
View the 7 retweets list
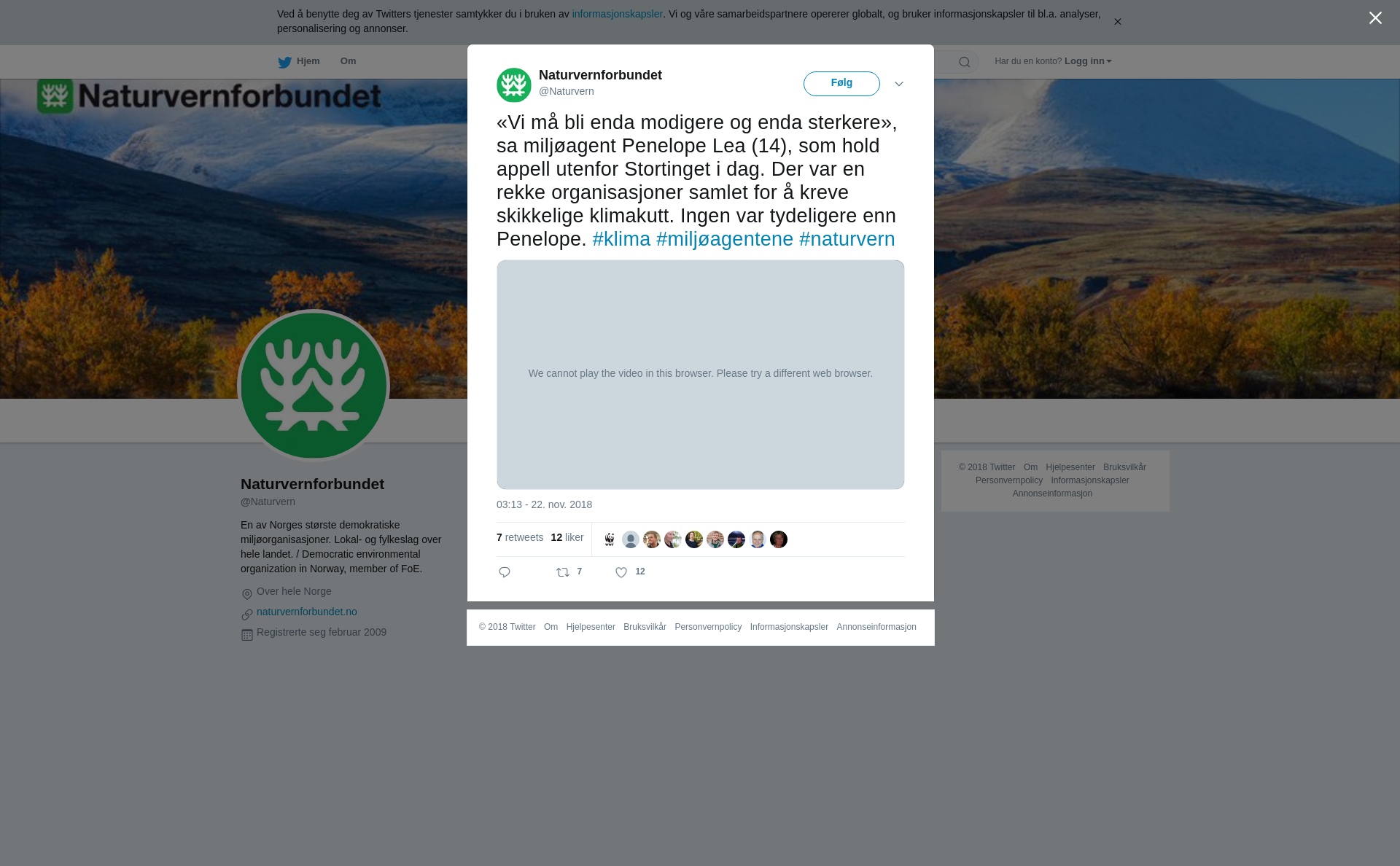pos(520,537)
